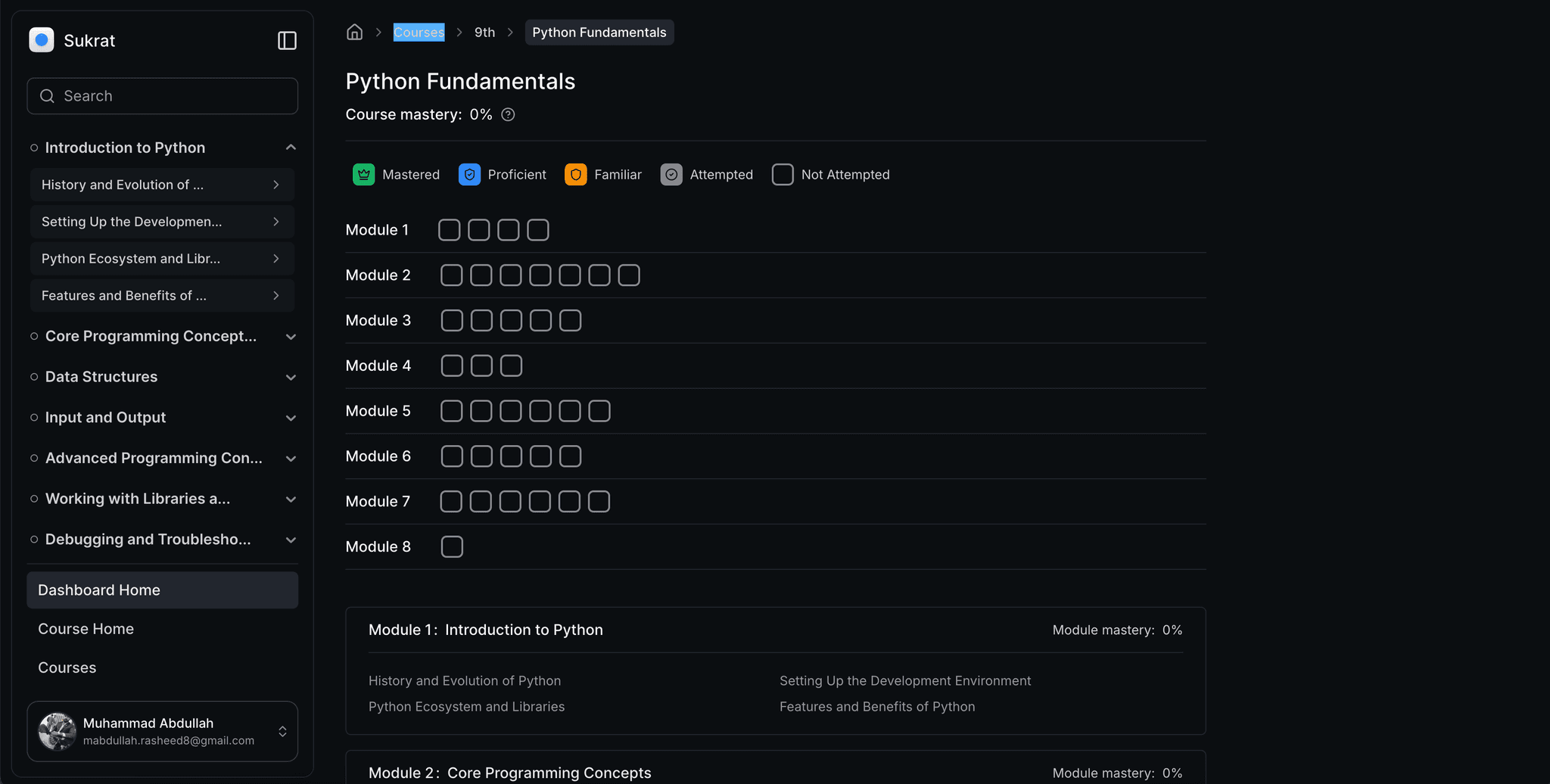Click inside the Search input field
Screen dimensions: 1550x784
(x=151, y=96)
